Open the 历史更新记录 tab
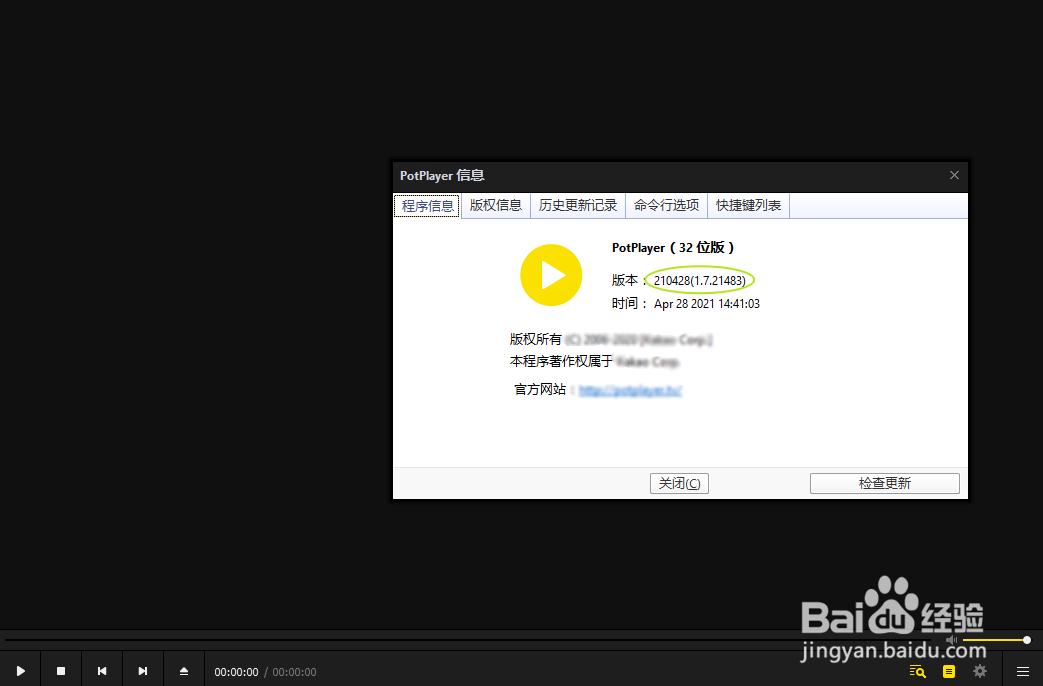Image resolution: width=1043 pixels, height=686 pixels. [x=578, y=205]
